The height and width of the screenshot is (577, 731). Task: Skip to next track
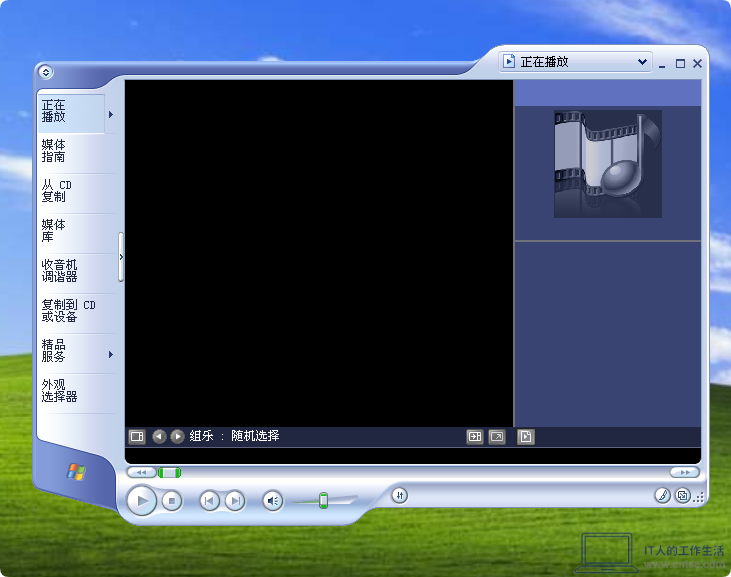tap(235, 501)
